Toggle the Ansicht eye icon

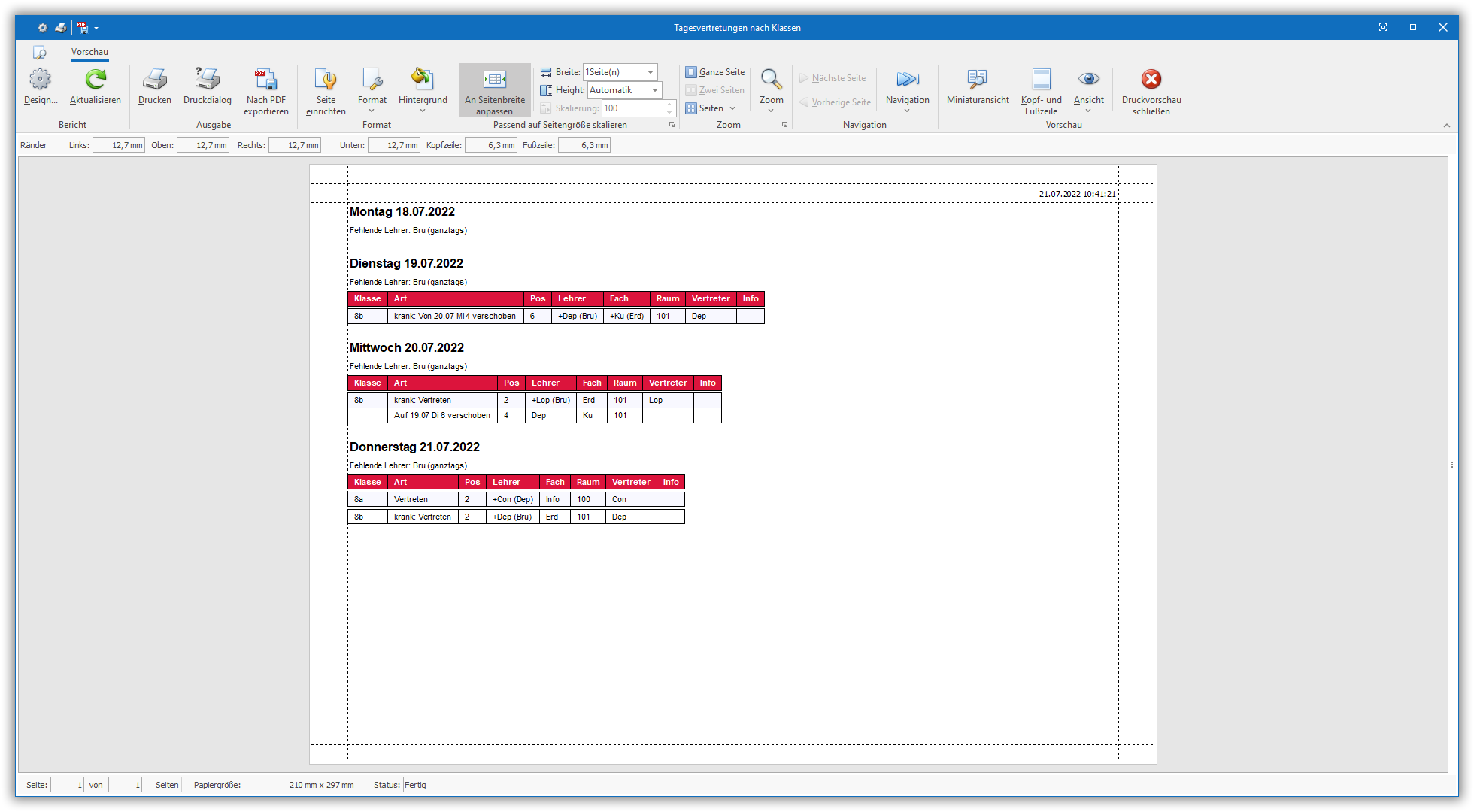point(1088,80)
